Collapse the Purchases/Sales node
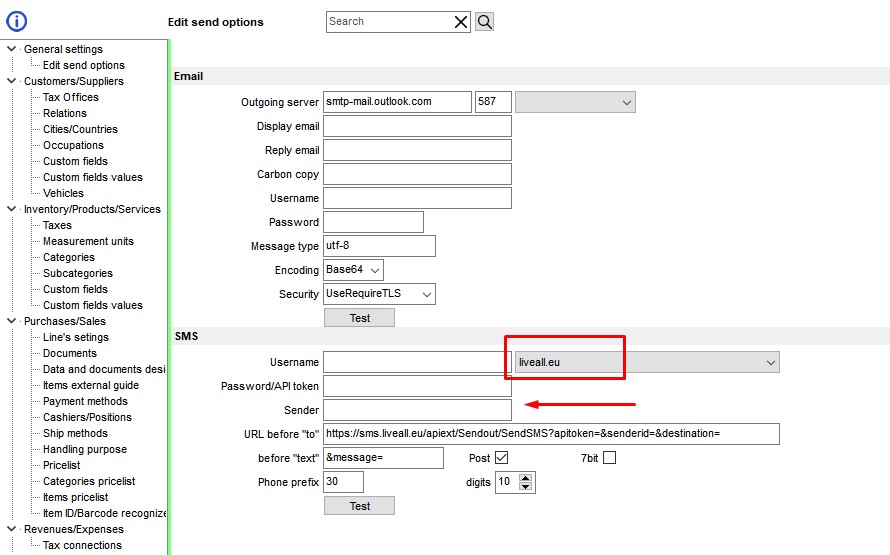Image resolution: width=890 pixels, height=555 pixels. point(11,321)
